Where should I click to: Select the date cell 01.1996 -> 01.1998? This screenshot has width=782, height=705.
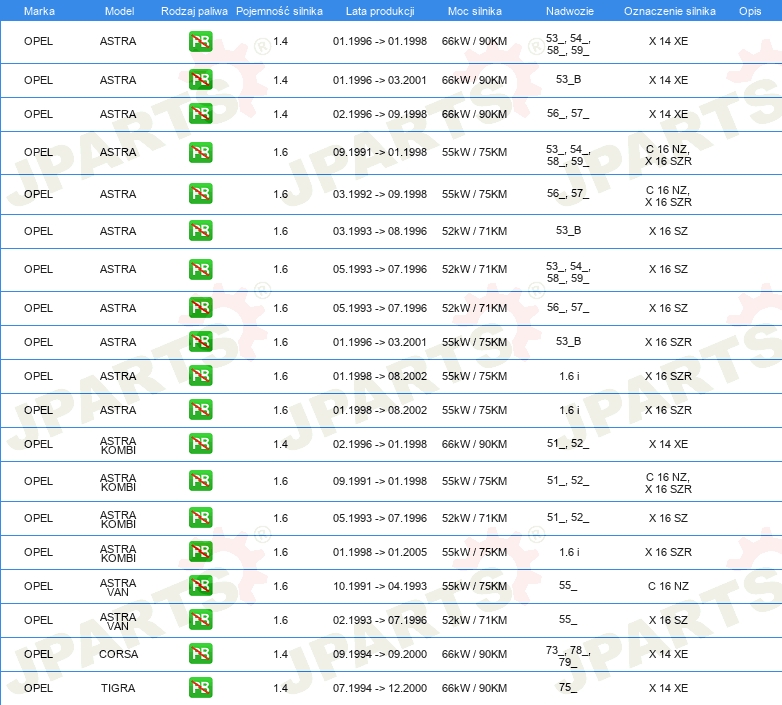pos(380,41)
